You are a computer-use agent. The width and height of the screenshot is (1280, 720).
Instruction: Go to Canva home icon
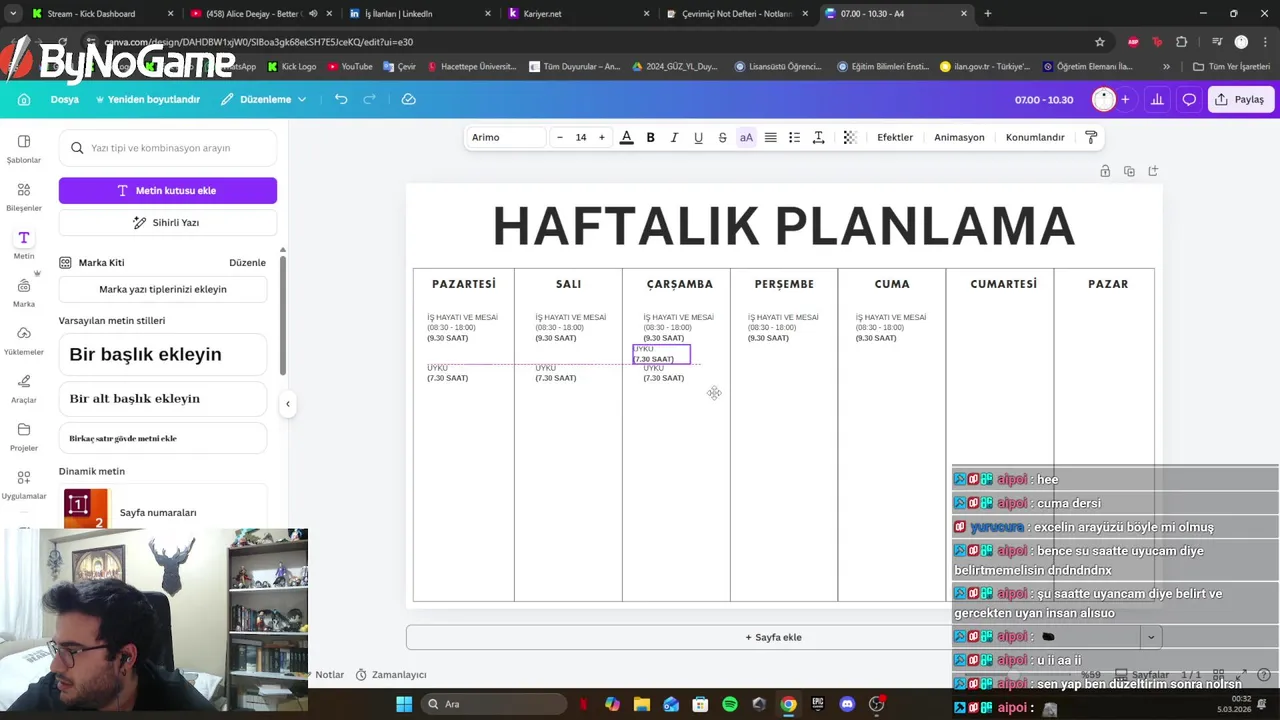point(24,99)
